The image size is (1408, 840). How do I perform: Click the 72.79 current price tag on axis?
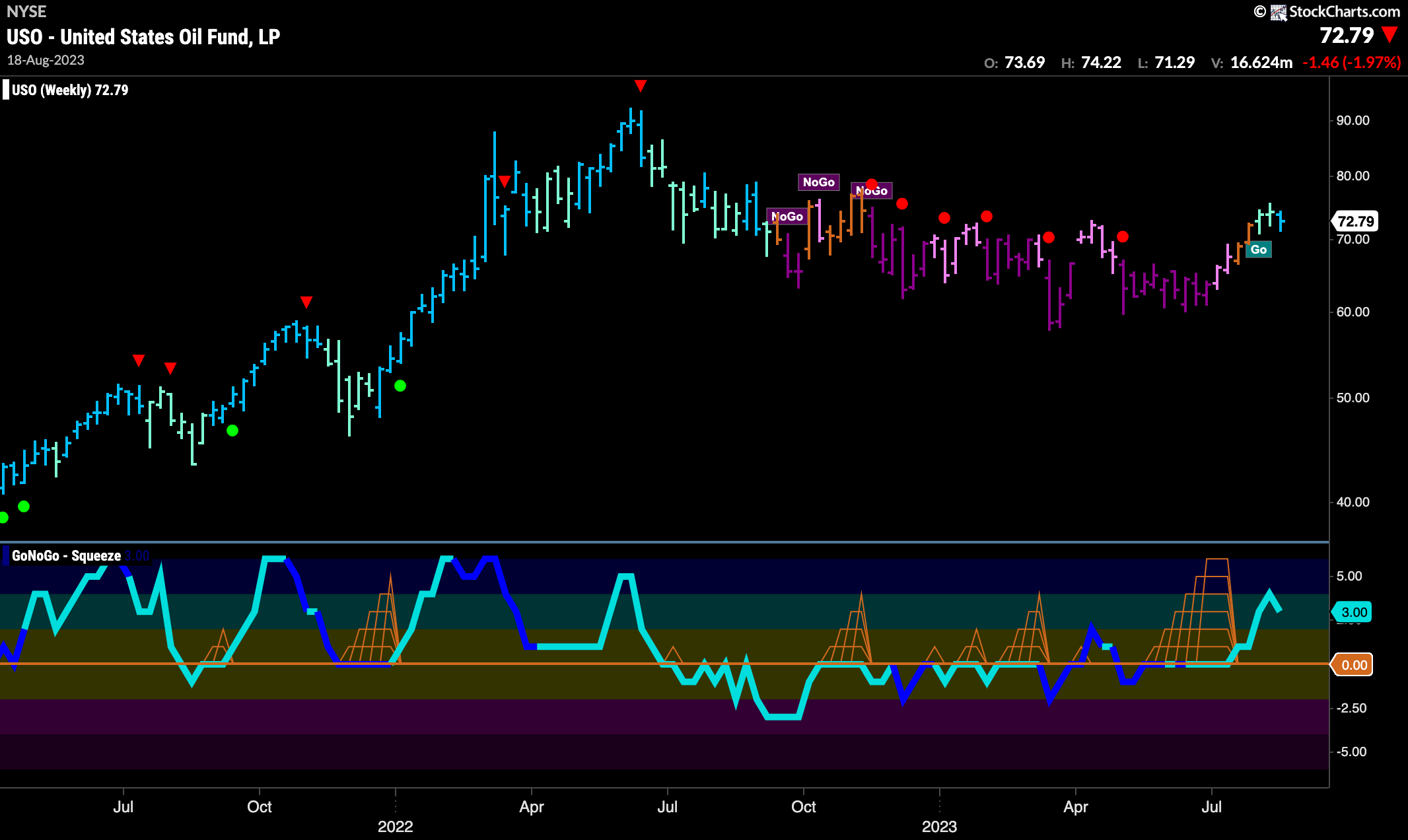(x=1355, y=221)
